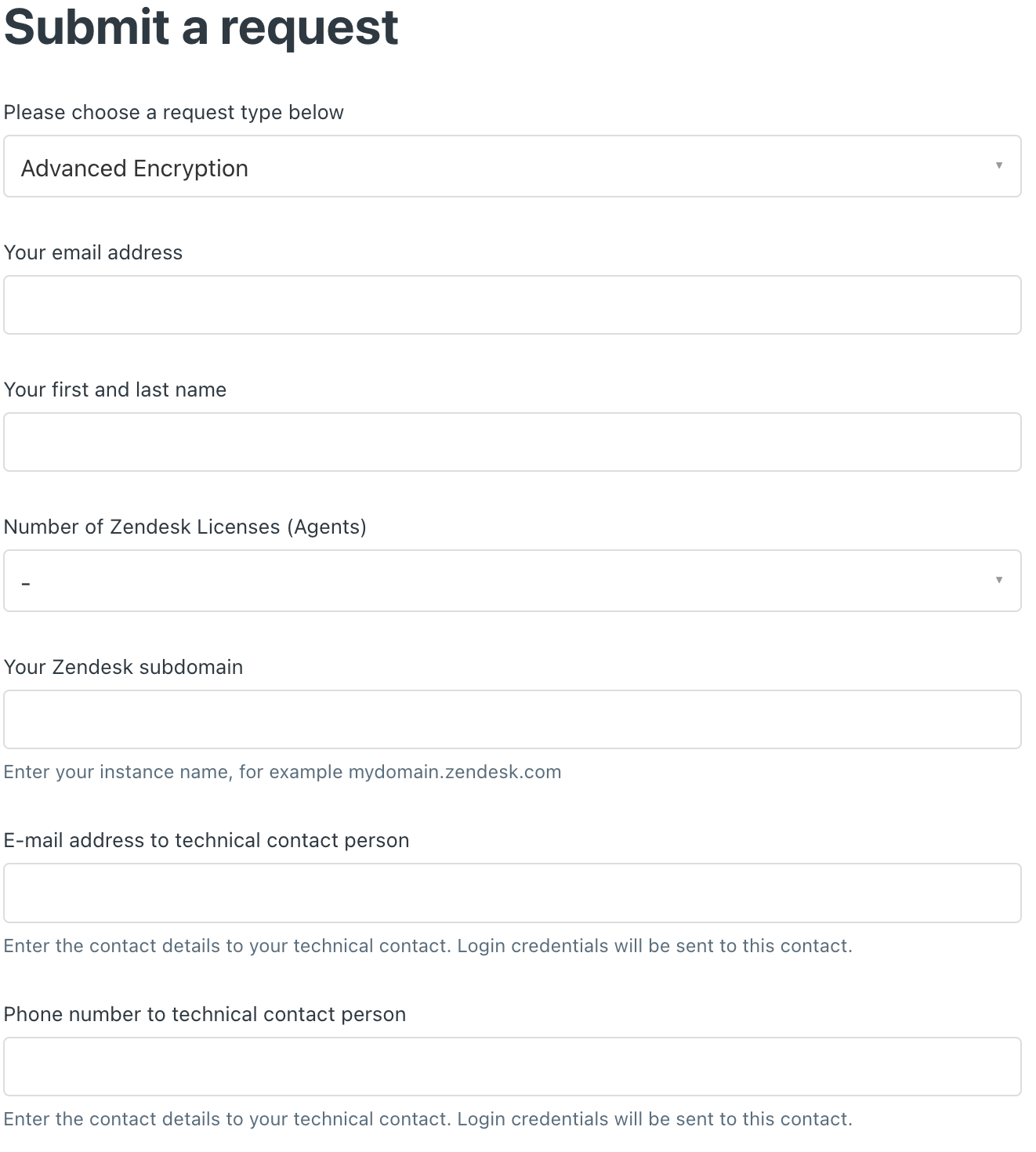
Task: Click the hint text beneath the phone number field
Action: click(x=428, y=1119)
